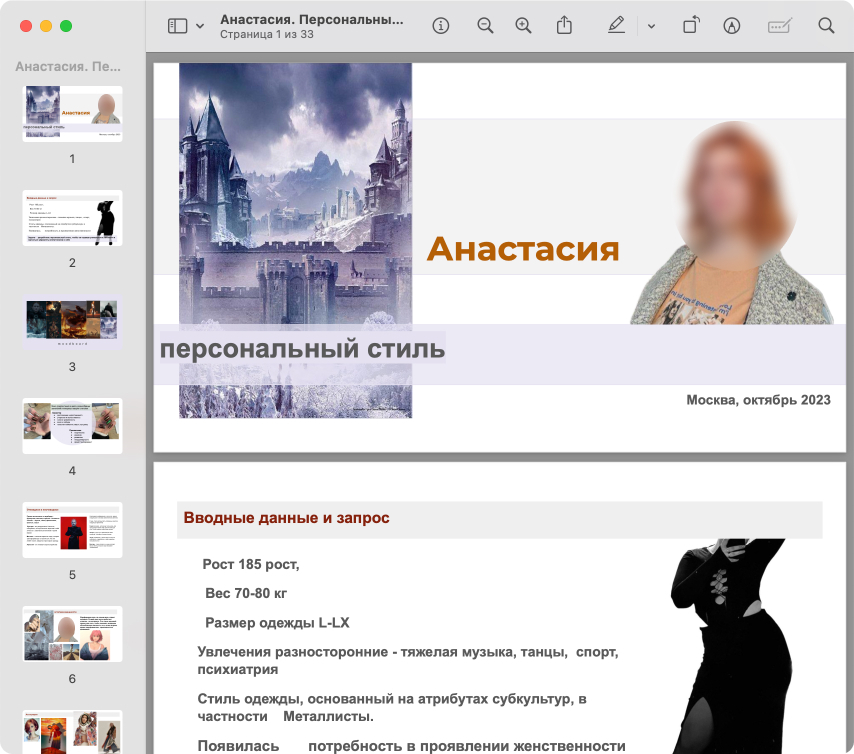Expand the sidebar view options chevron
This screenshot has width=854, height=754.
click(x=200, y=26)
